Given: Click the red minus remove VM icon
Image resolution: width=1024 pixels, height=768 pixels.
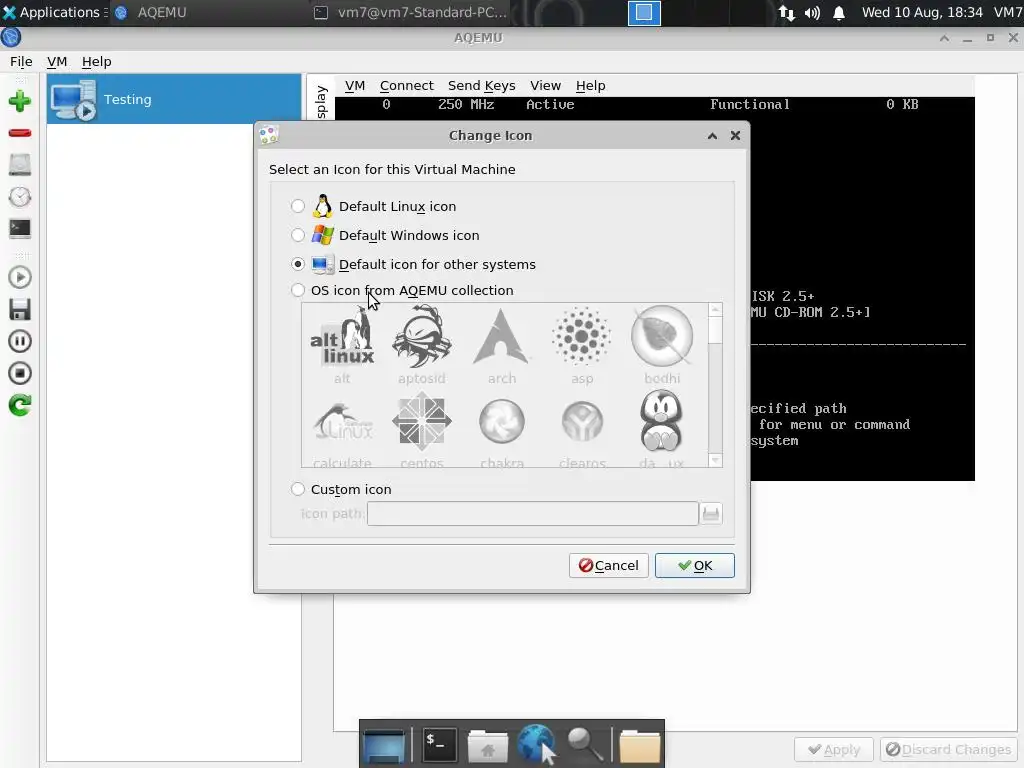Looking at the screenshot, I should pyautogui.click(x=20, y=133).
